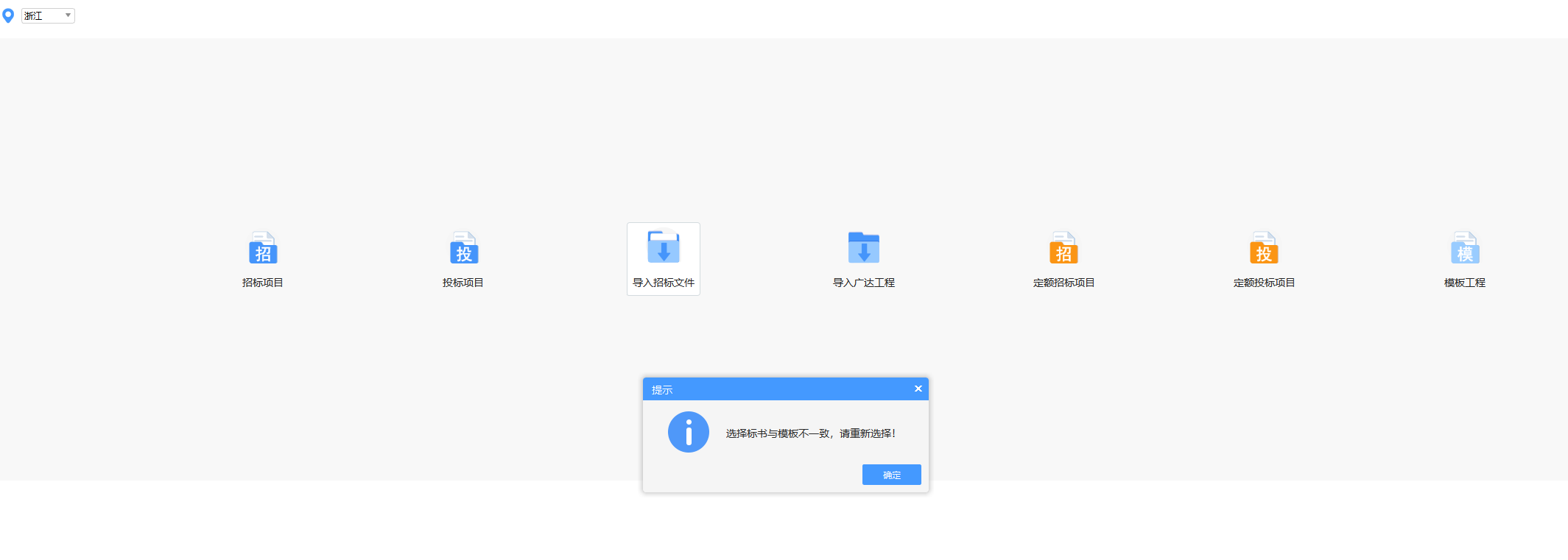Click the 导入招标文件 label text
Image resolution: width=1568 pixels, height=560 pixels.
664,283
